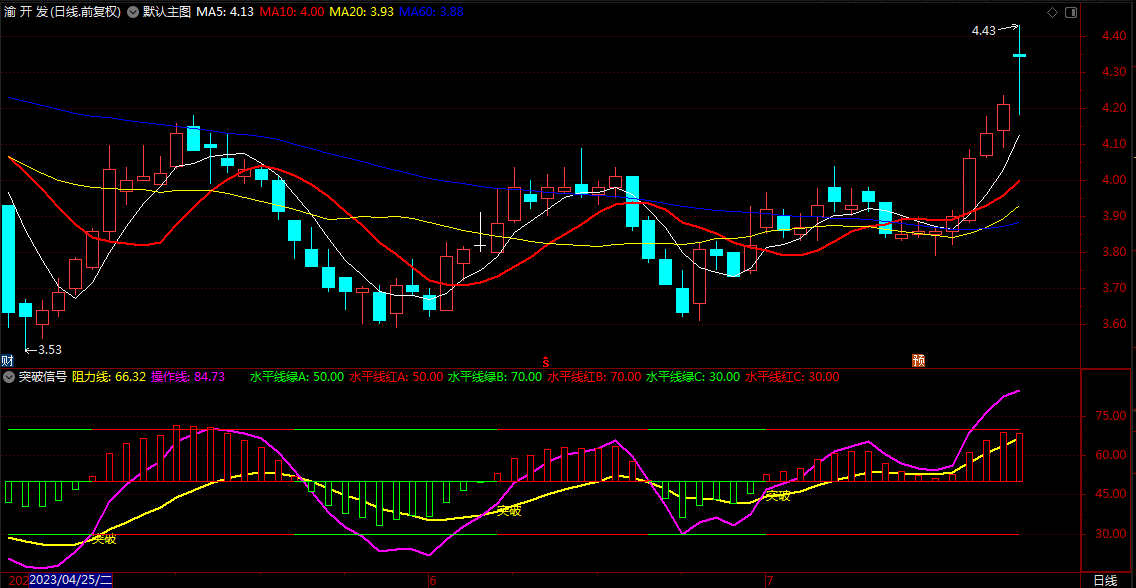Click the 默认主图 label

pyautogui.click(x=167, y=12)
